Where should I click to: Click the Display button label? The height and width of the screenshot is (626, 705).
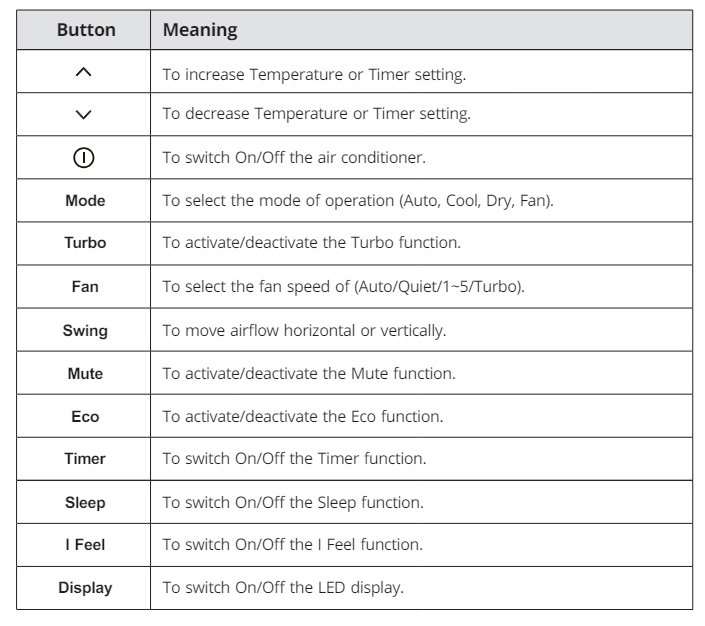click(84, 588)
